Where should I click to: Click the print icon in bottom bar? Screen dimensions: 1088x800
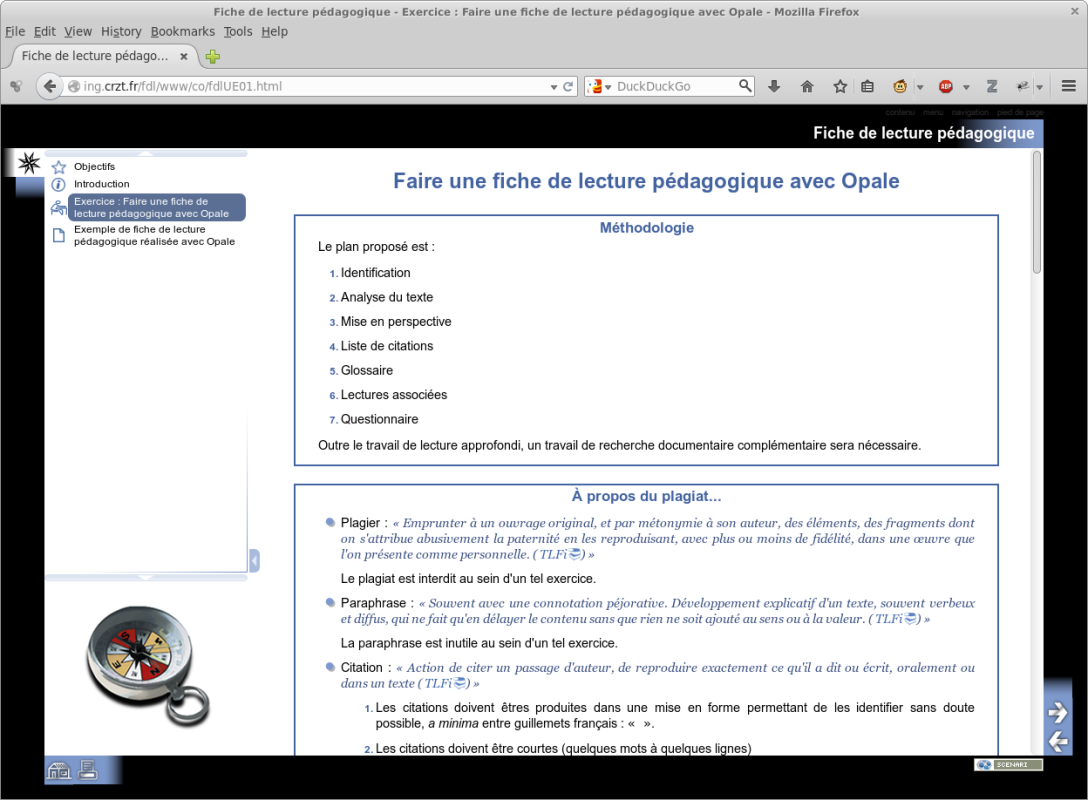click(x=88, y=770)
